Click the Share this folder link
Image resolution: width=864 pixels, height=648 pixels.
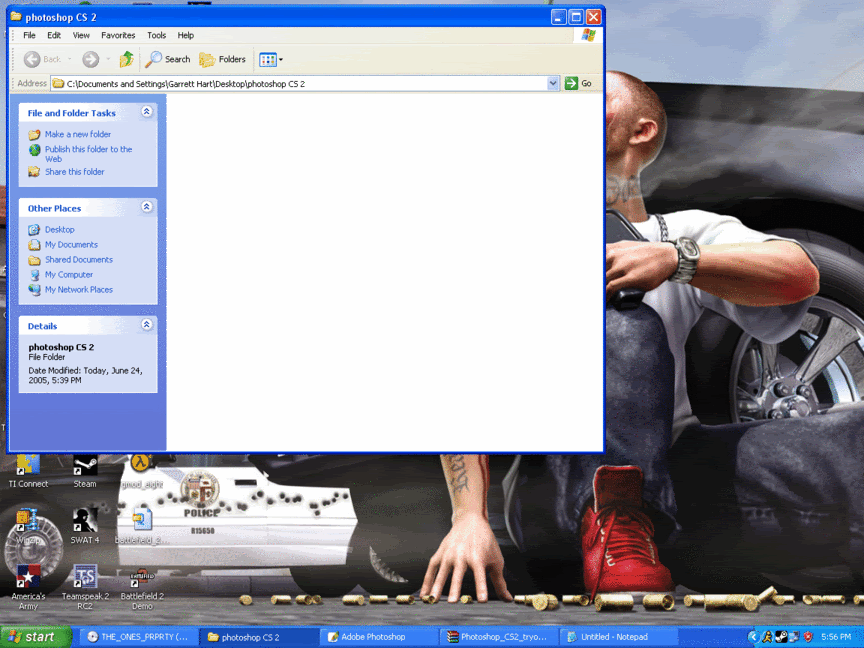click(x=74, y=171)
